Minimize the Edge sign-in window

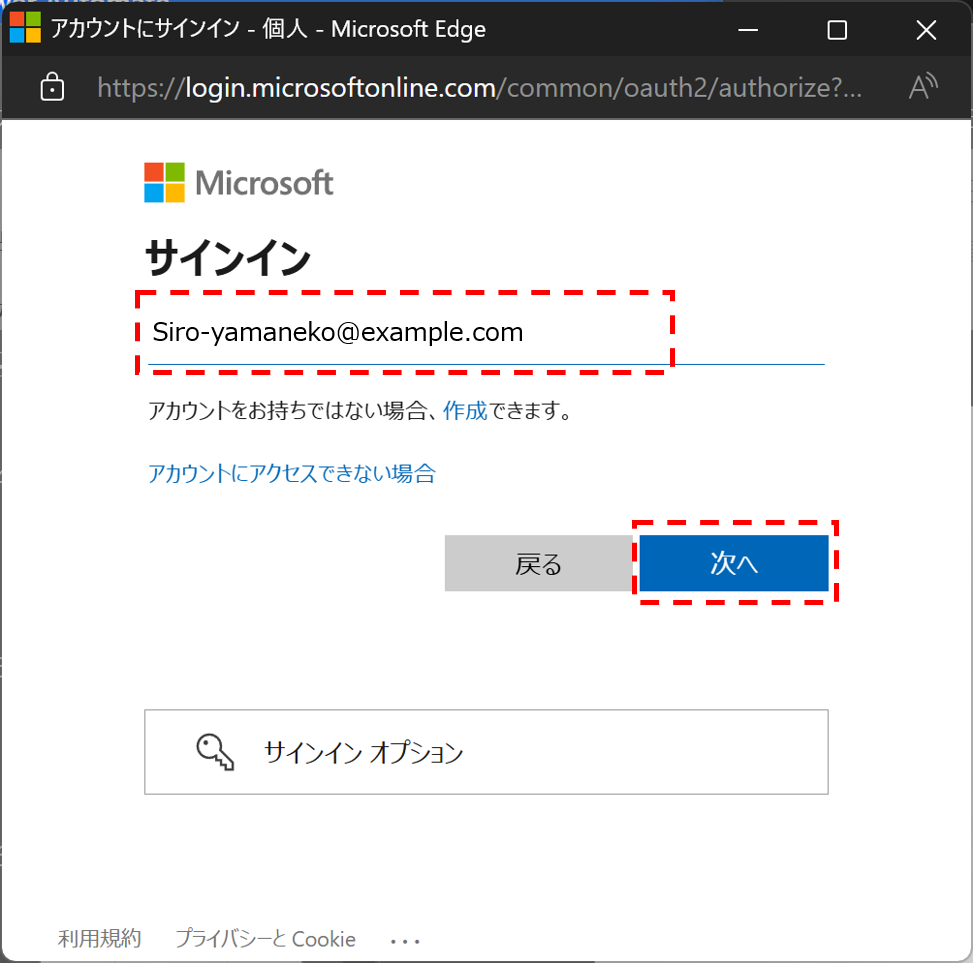(x=748, y=29)
